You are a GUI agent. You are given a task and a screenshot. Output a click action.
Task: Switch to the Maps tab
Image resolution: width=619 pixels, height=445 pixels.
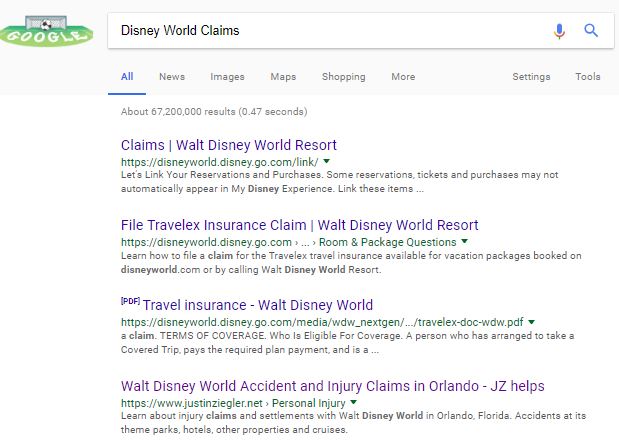click(283, 77)
